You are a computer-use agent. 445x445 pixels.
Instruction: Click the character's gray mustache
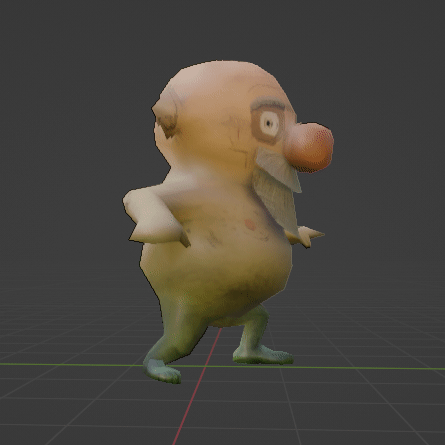[x=279, y=170]
